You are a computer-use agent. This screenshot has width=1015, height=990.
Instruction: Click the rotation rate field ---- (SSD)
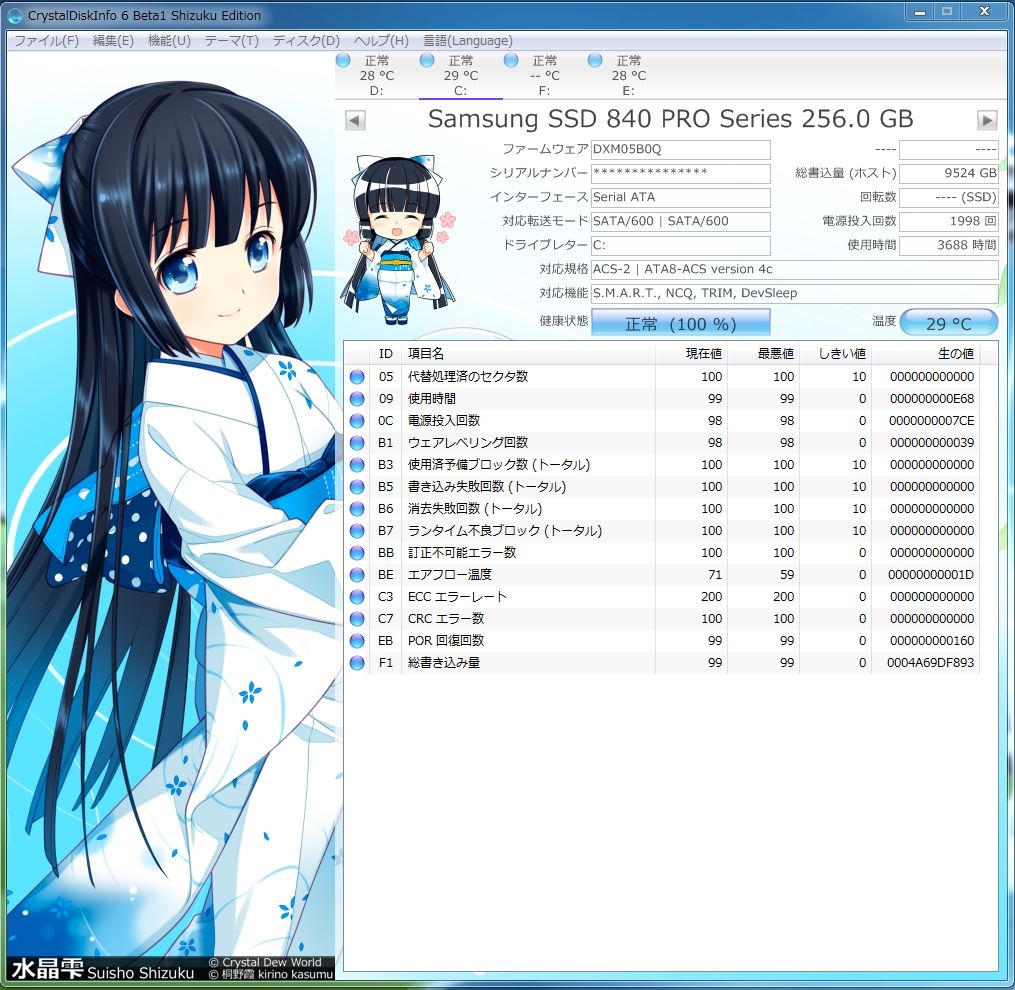tap(949, 197)
